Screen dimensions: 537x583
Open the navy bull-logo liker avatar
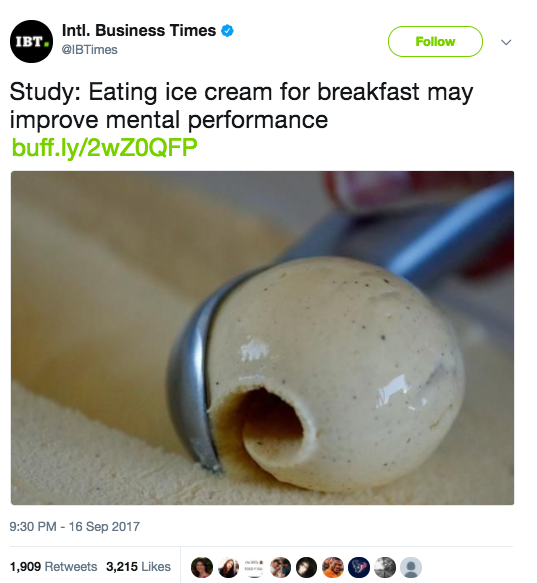pyautogui.click(x=359, y=567)
